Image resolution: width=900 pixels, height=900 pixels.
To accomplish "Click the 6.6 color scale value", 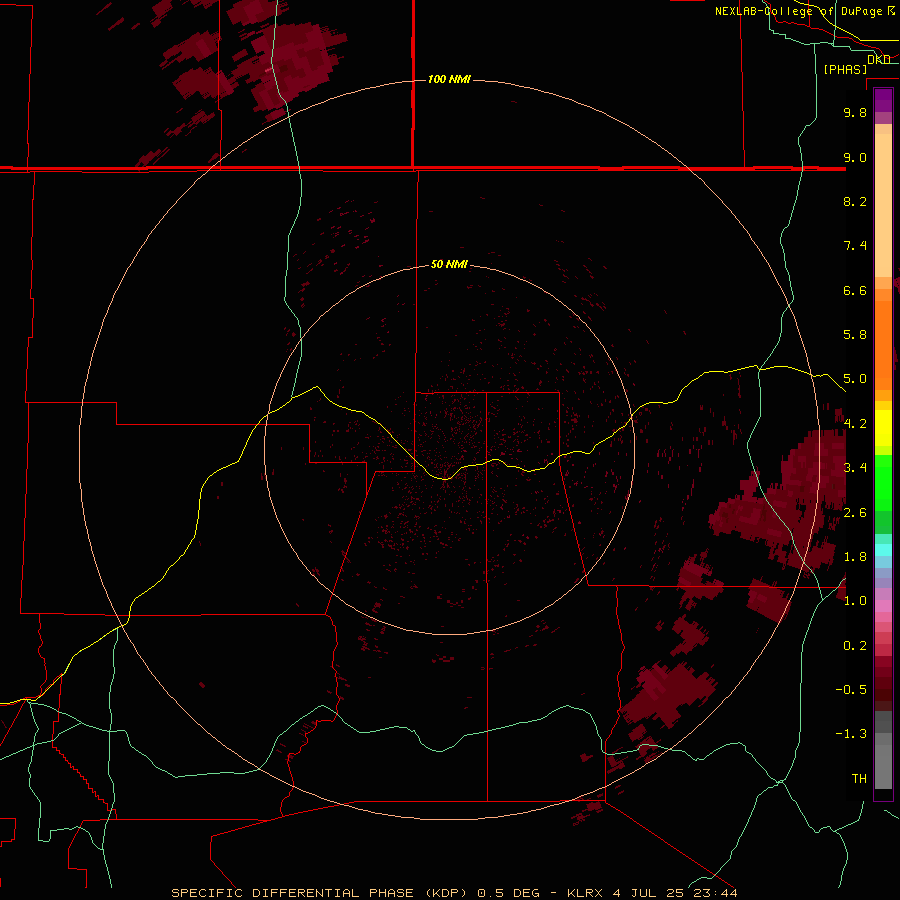I will (x=855, y=290).
